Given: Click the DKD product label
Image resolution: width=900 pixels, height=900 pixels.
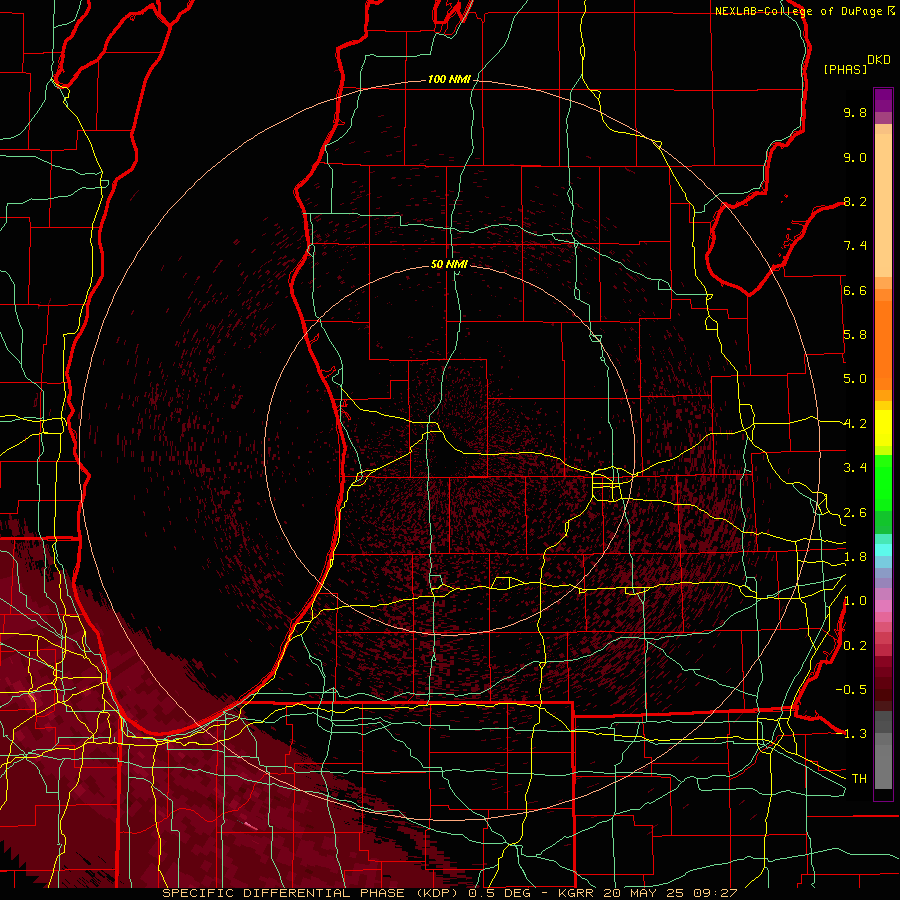Looking at the screenshot, I should [x=879, y=60].
